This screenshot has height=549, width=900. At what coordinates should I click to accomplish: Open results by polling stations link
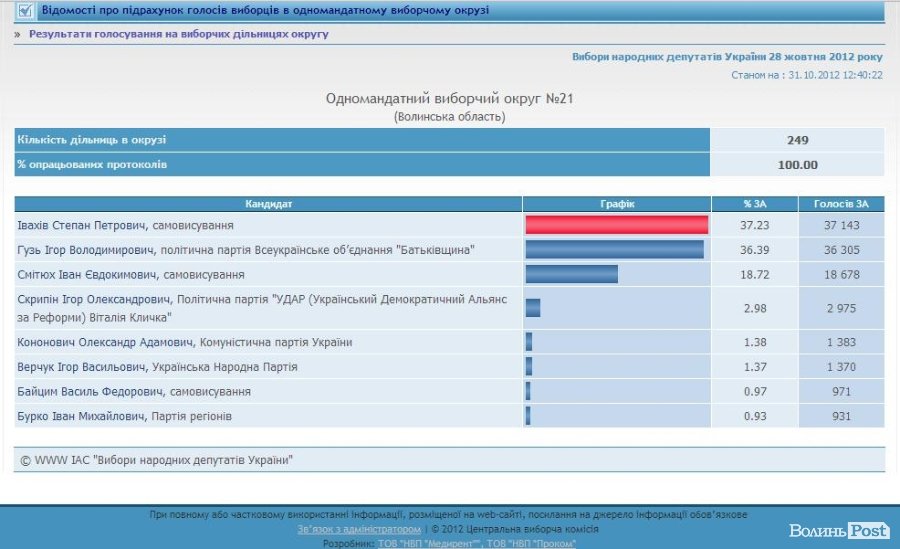click(x=178, y=34)
